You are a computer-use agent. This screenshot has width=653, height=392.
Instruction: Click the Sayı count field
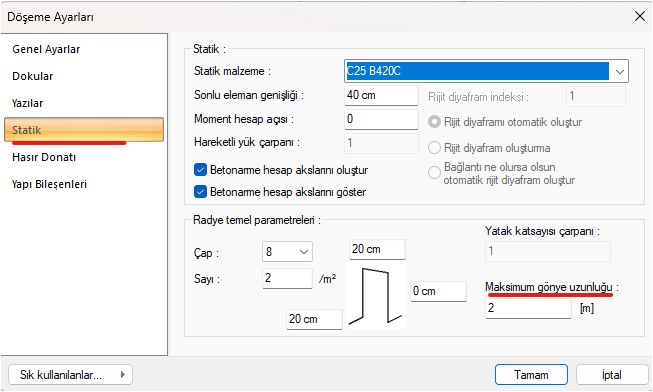287,278
